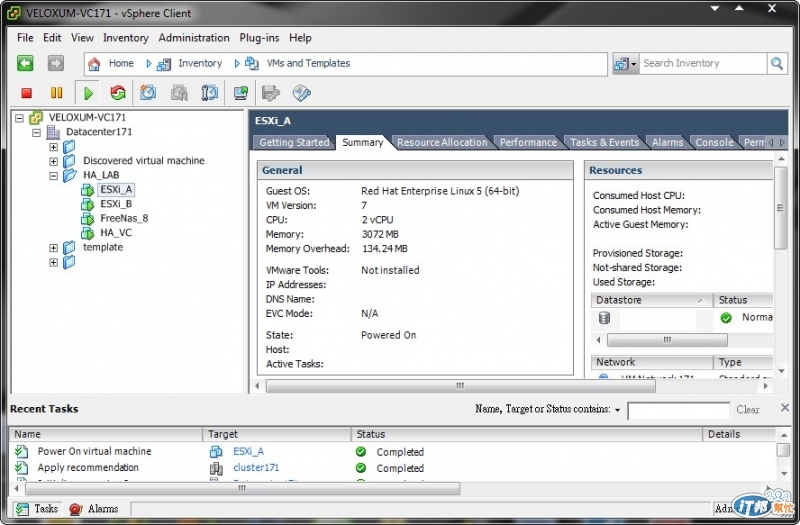Click the Connect floppy device icon

271,93
